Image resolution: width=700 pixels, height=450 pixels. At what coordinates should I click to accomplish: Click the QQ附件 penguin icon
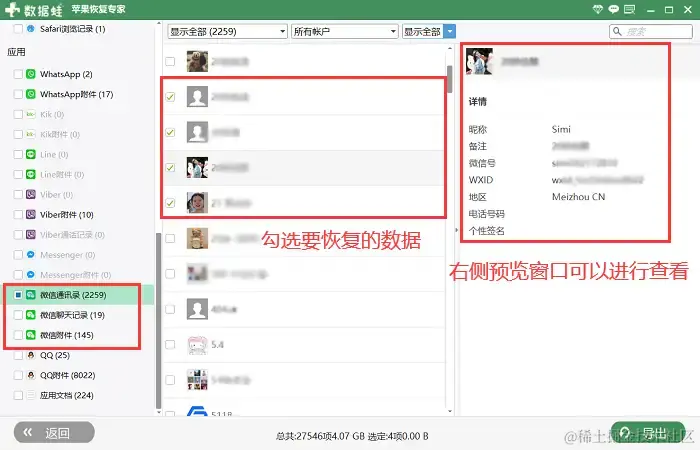(30, 375)
